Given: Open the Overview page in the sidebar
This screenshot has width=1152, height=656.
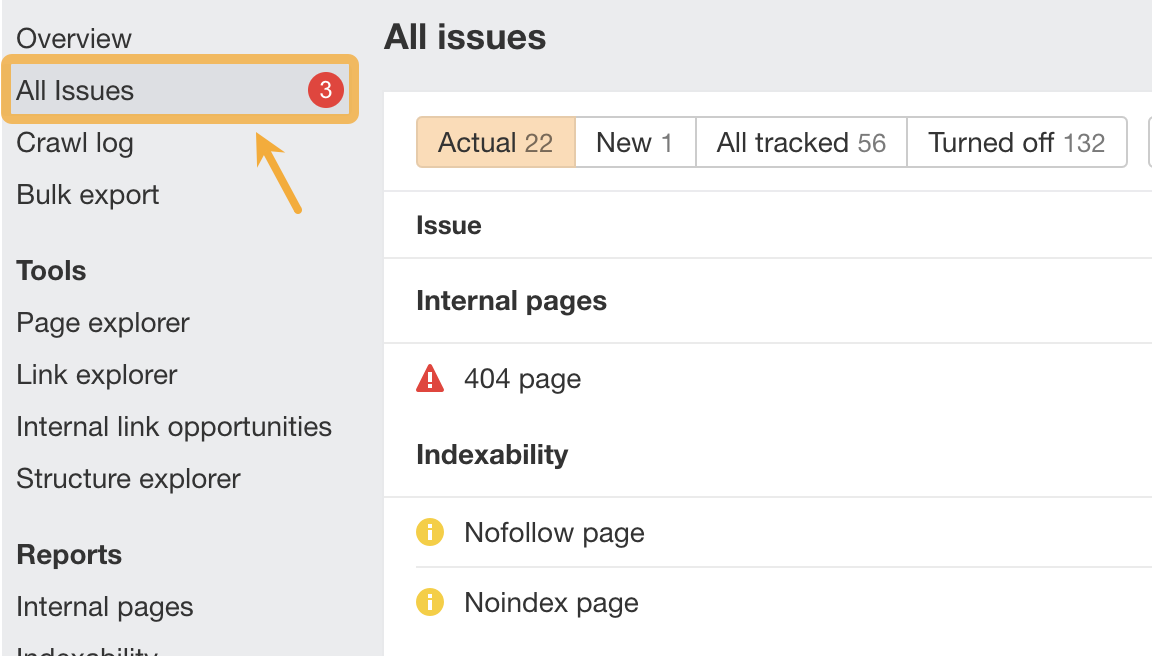Looking at the screenshot, I should [73, 38].
